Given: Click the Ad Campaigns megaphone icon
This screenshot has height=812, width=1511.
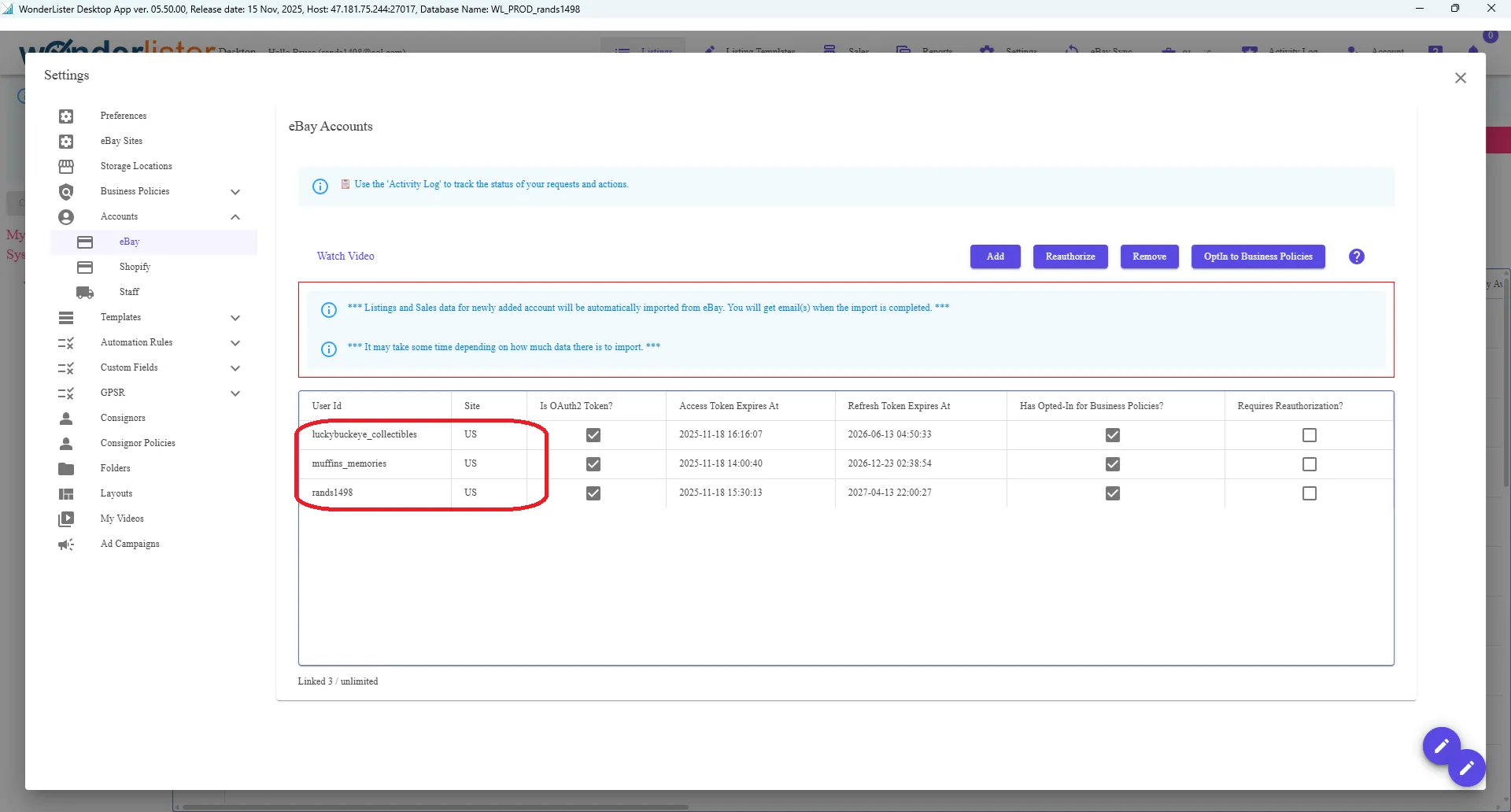Looking at the screenshot, I should coord(67,544).
